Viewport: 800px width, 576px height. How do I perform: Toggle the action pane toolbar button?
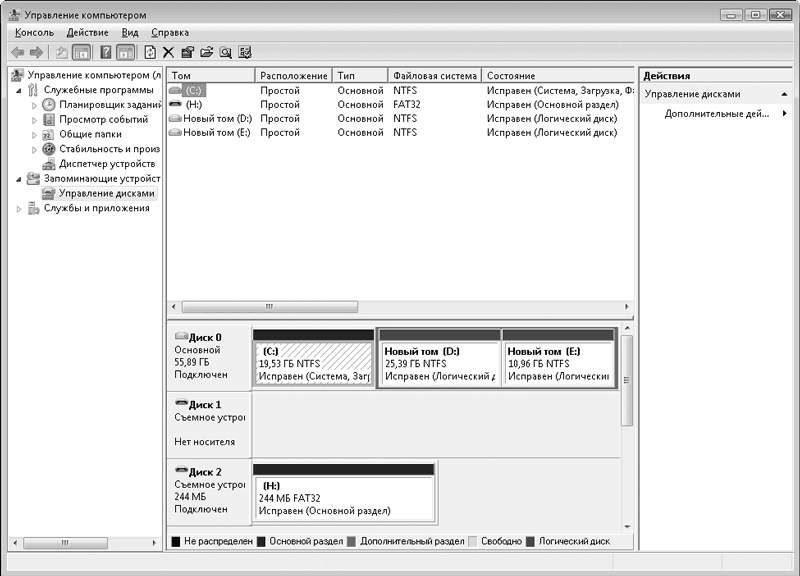click(125, 52)
